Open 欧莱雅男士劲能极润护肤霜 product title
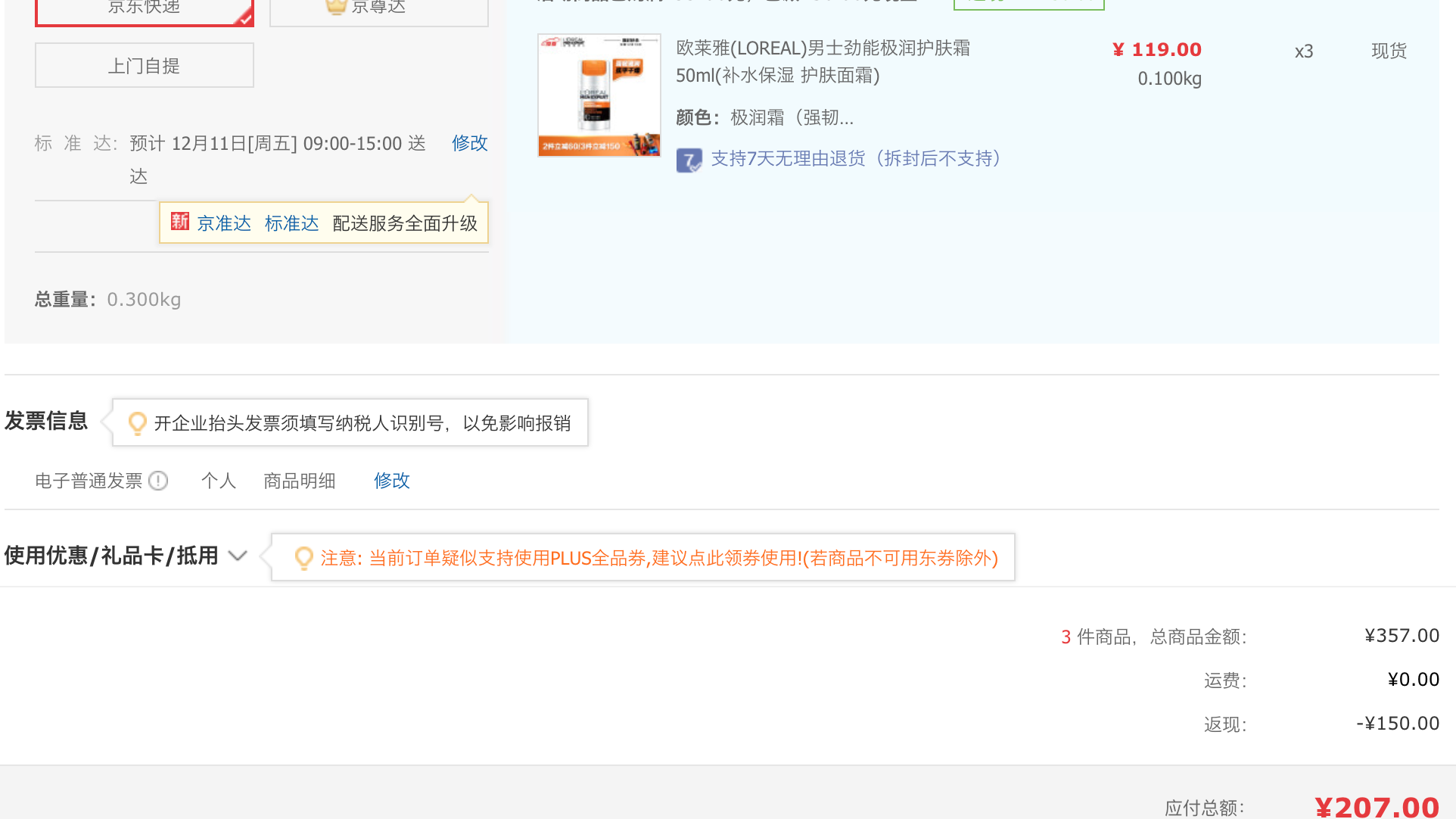1456x819 pixels. coord(823,62)
